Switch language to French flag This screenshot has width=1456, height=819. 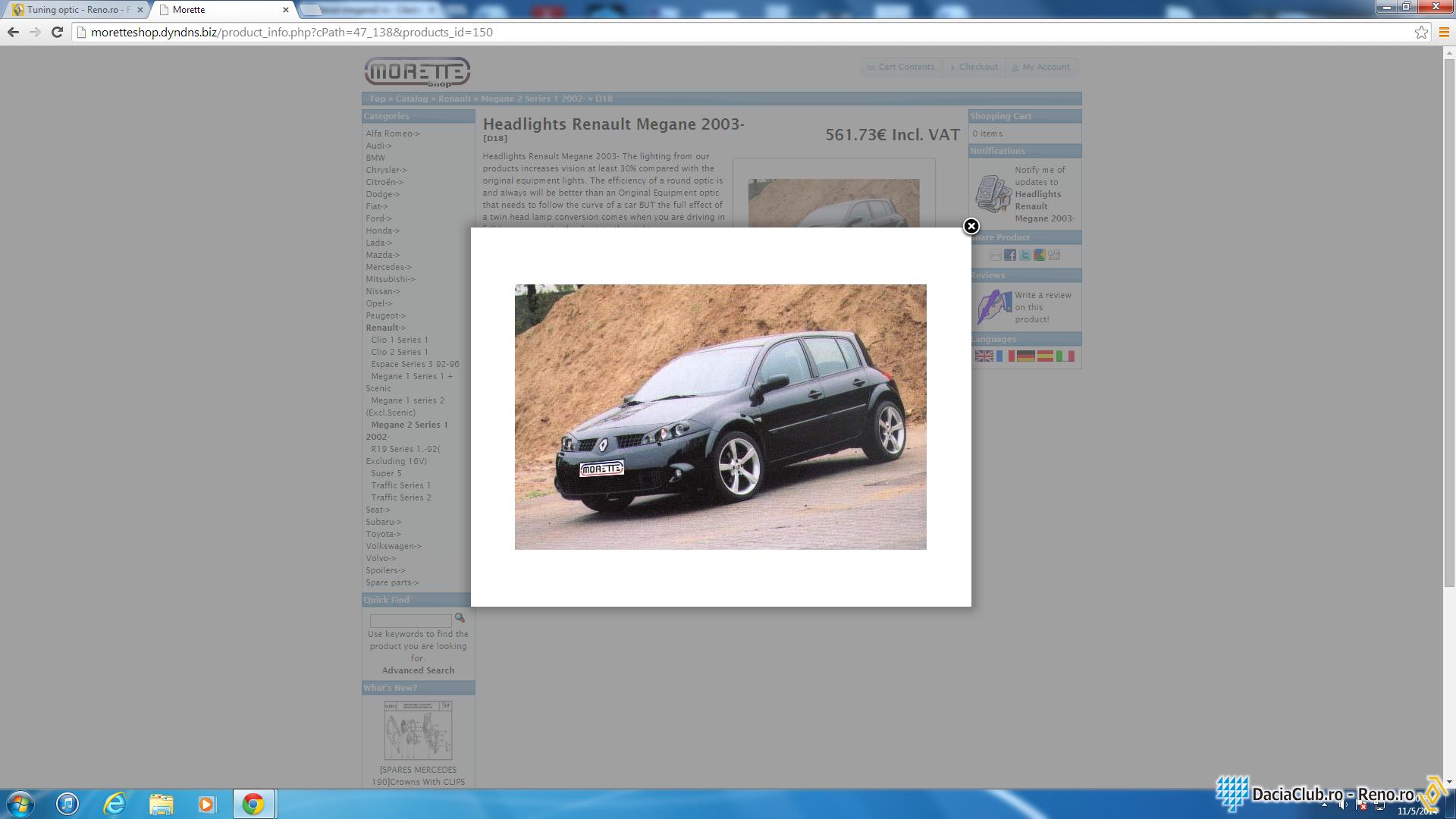click(x=1005, y=356)
